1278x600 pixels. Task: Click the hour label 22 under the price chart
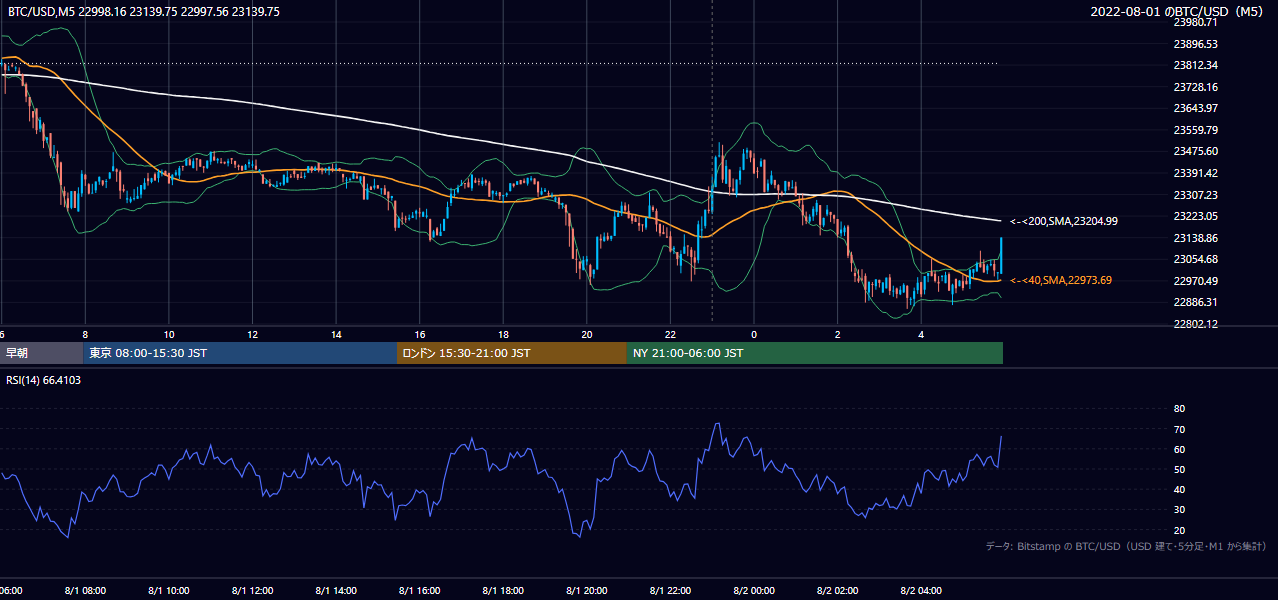click(671, 335)
